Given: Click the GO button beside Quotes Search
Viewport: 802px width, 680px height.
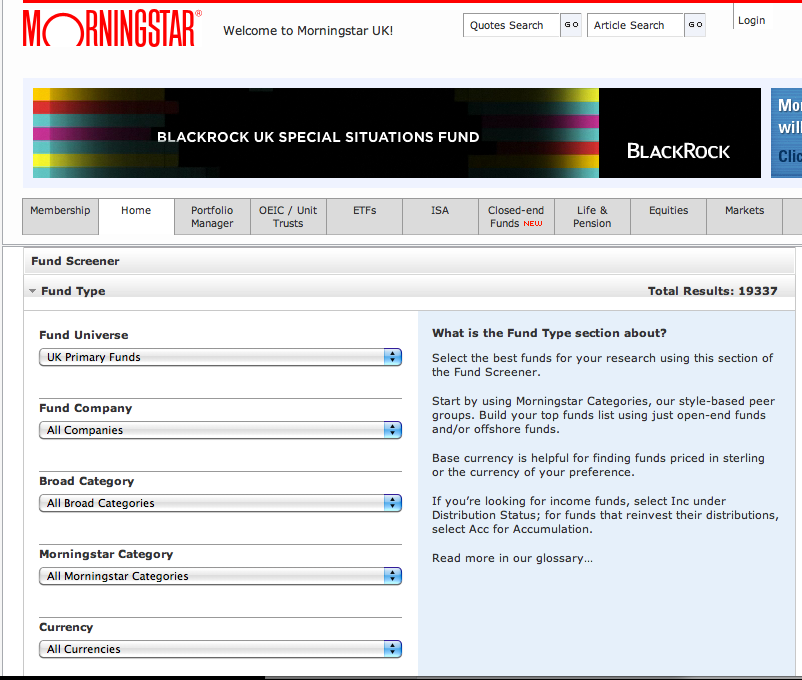Looking at the screenshot, I should coord(571,25).
